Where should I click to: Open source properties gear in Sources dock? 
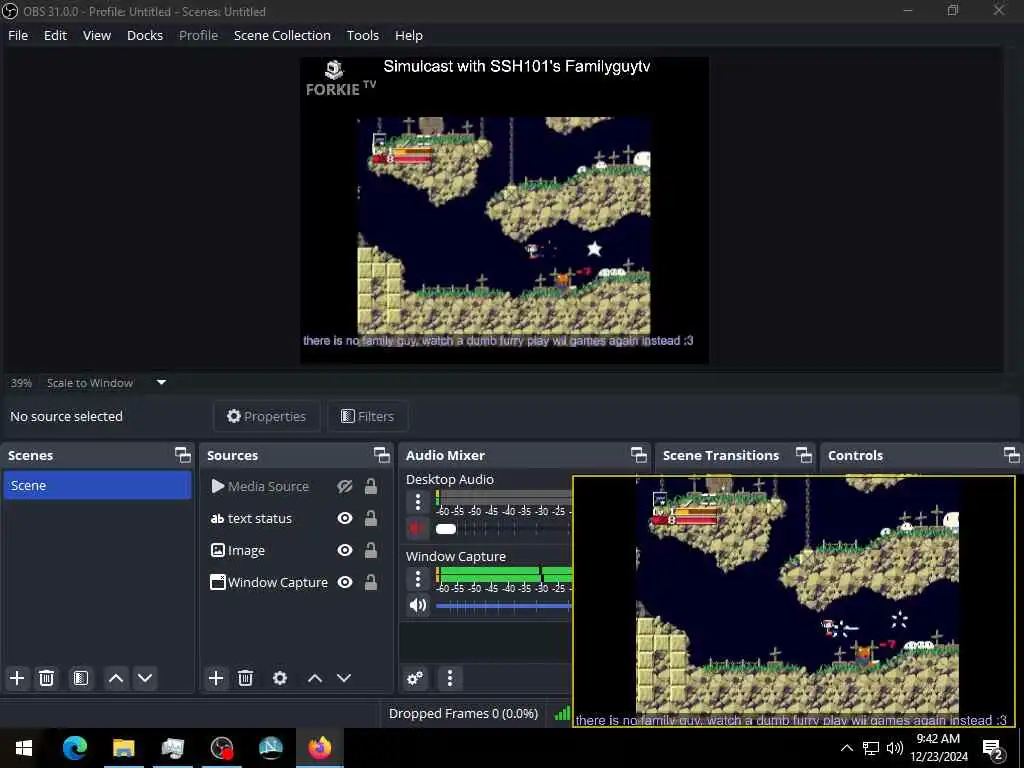pyautogui.click(x=280, y=678)
